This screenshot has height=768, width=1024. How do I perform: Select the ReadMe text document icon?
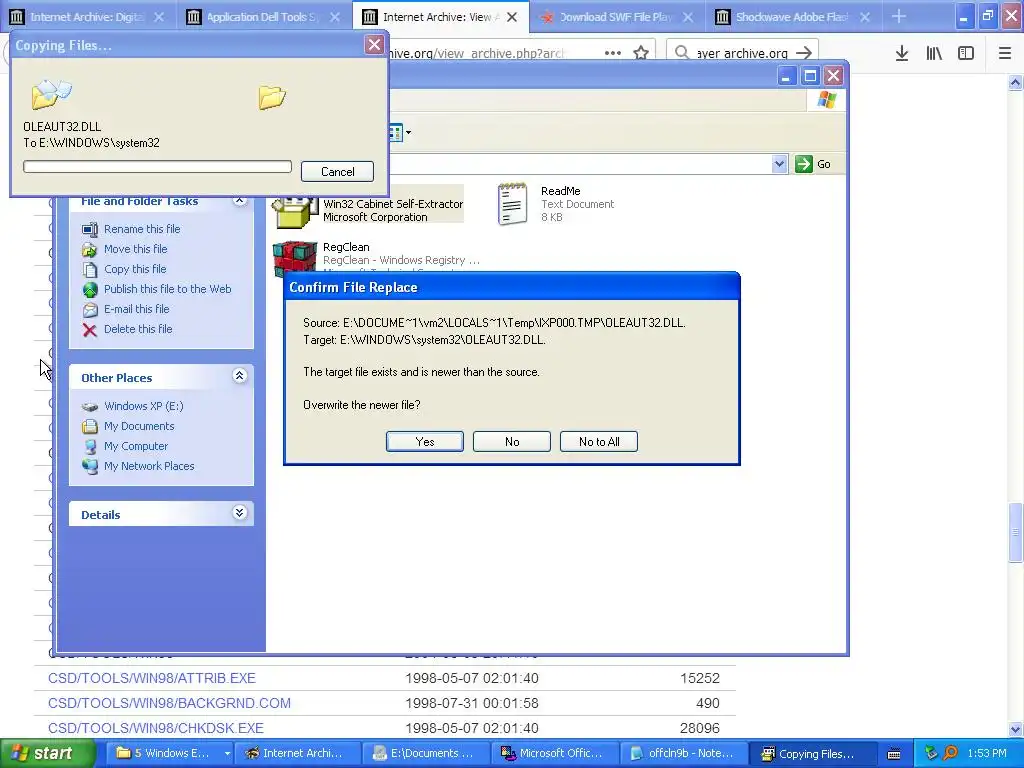click(x=512, y=204)
